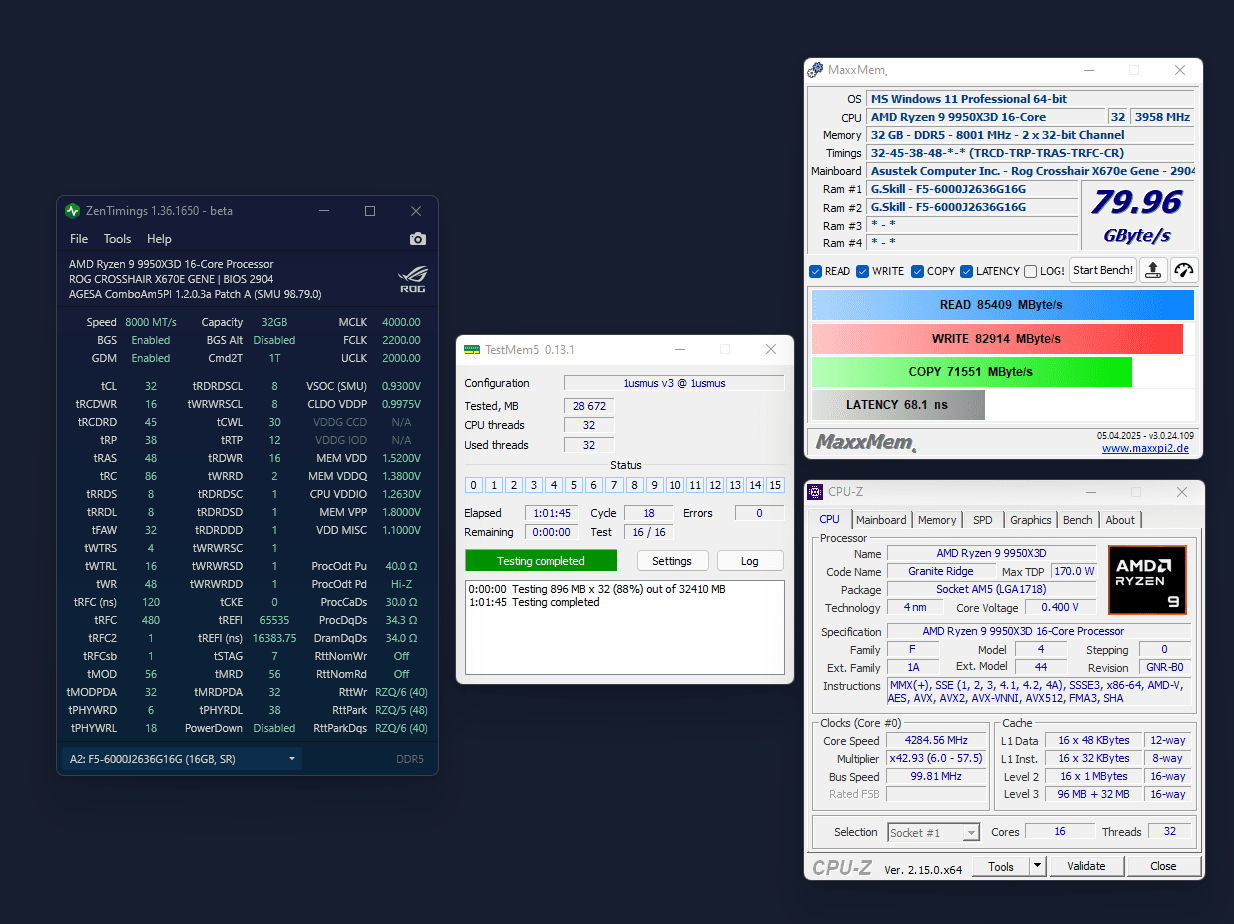Switch to the SPD tab in CPU-Z

pyautogui.click(x=983, y=520)
